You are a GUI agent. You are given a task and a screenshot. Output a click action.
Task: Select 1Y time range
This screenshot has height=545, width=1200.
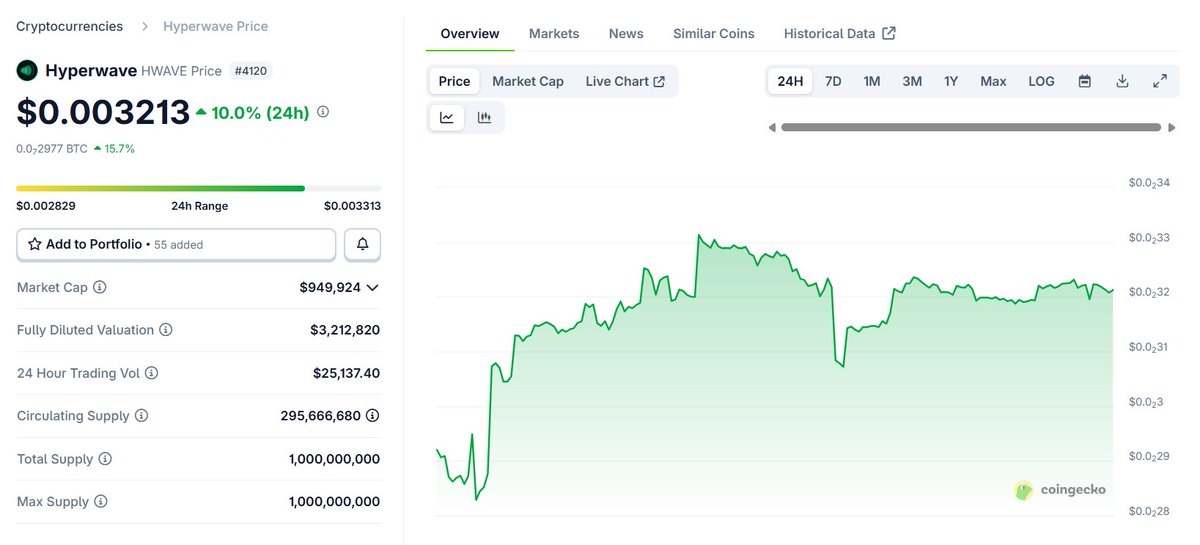(951, 81)
